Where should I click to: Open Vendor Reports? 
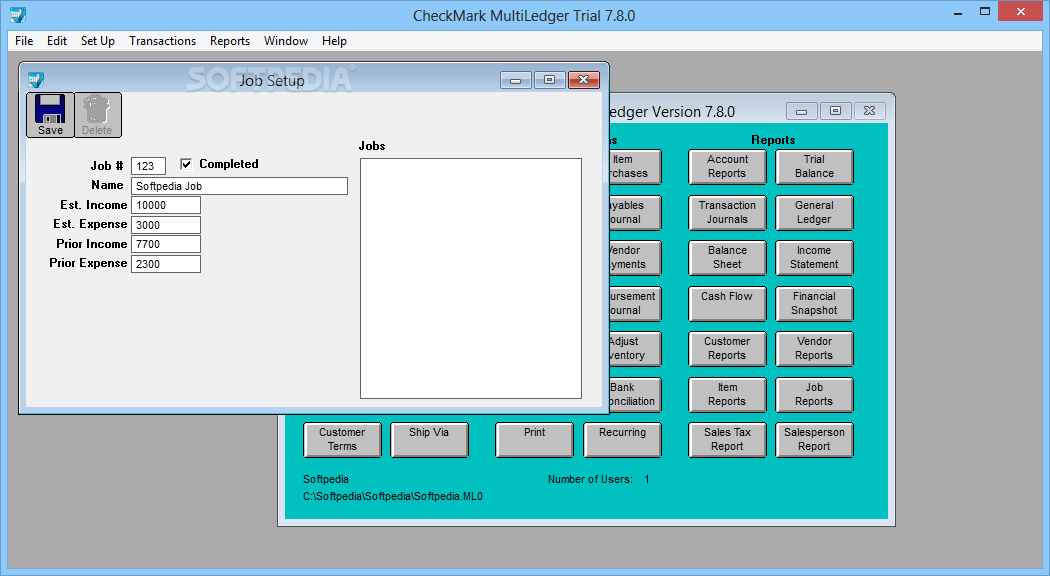click(814, 348)
